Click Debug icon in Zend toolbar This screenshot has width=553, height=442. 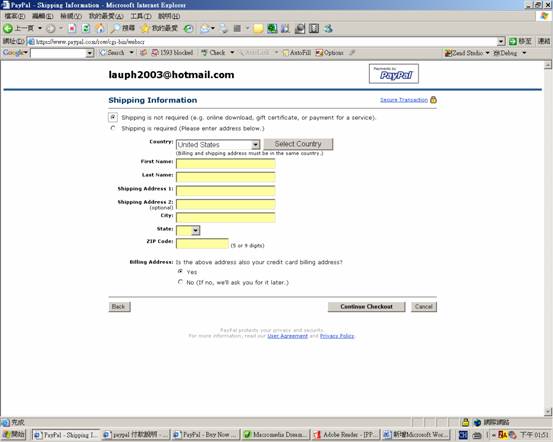point(497,53)
